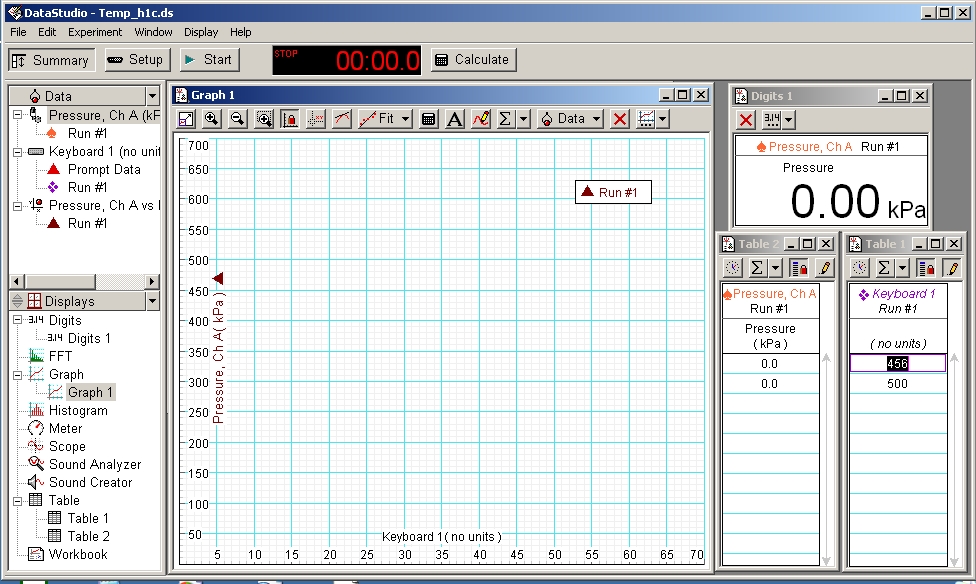Collapse the Keyboard 1 tree node
Screen dimensions: 976x584
coord(18,152)
